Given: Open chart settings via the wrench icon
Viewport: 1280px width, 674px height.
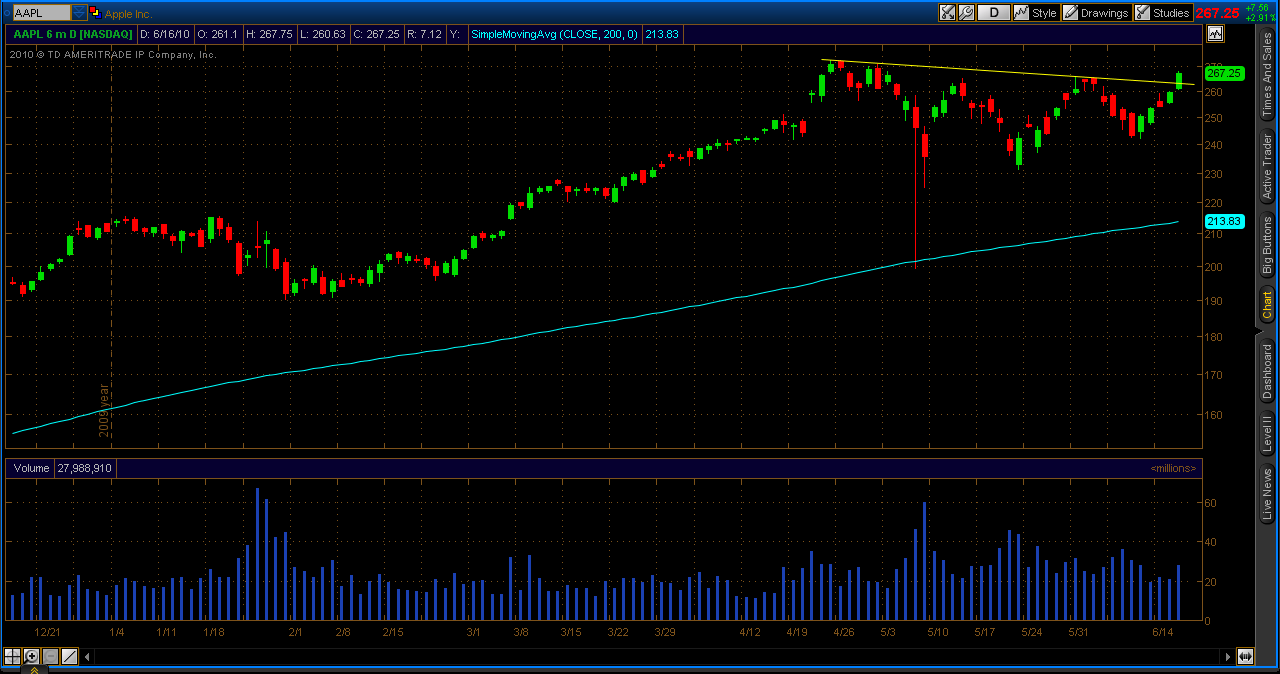Looking at the screenshot, I should pyautogui.click(x=966, y=13).
